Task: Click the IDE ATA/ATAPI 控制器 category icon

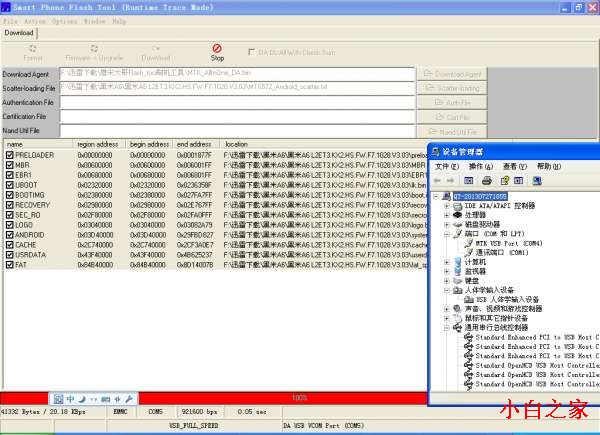Action: [x=458, y=206]
